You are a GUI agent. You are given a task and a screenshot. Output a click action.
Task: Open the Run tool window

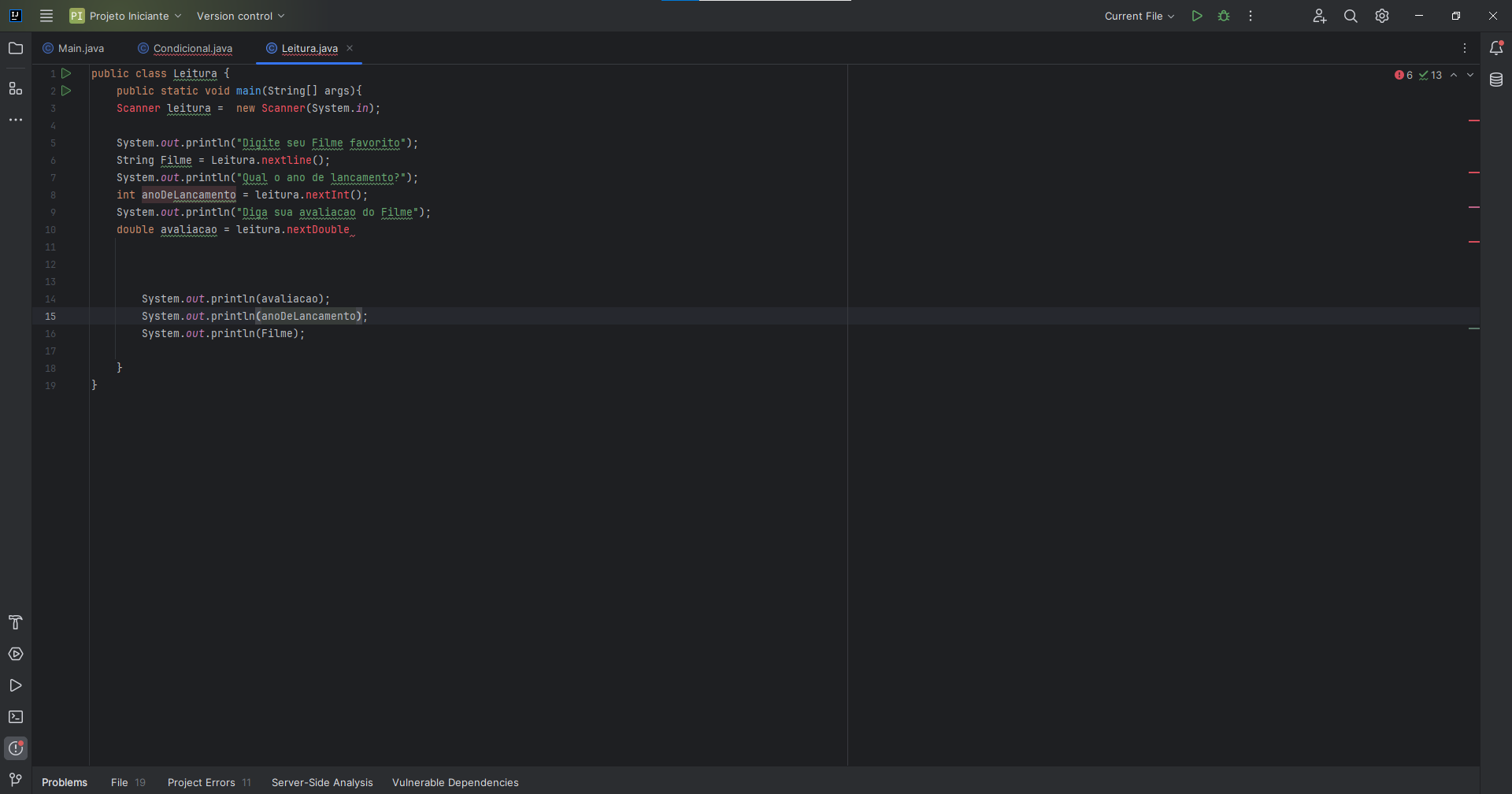[16, 685]
